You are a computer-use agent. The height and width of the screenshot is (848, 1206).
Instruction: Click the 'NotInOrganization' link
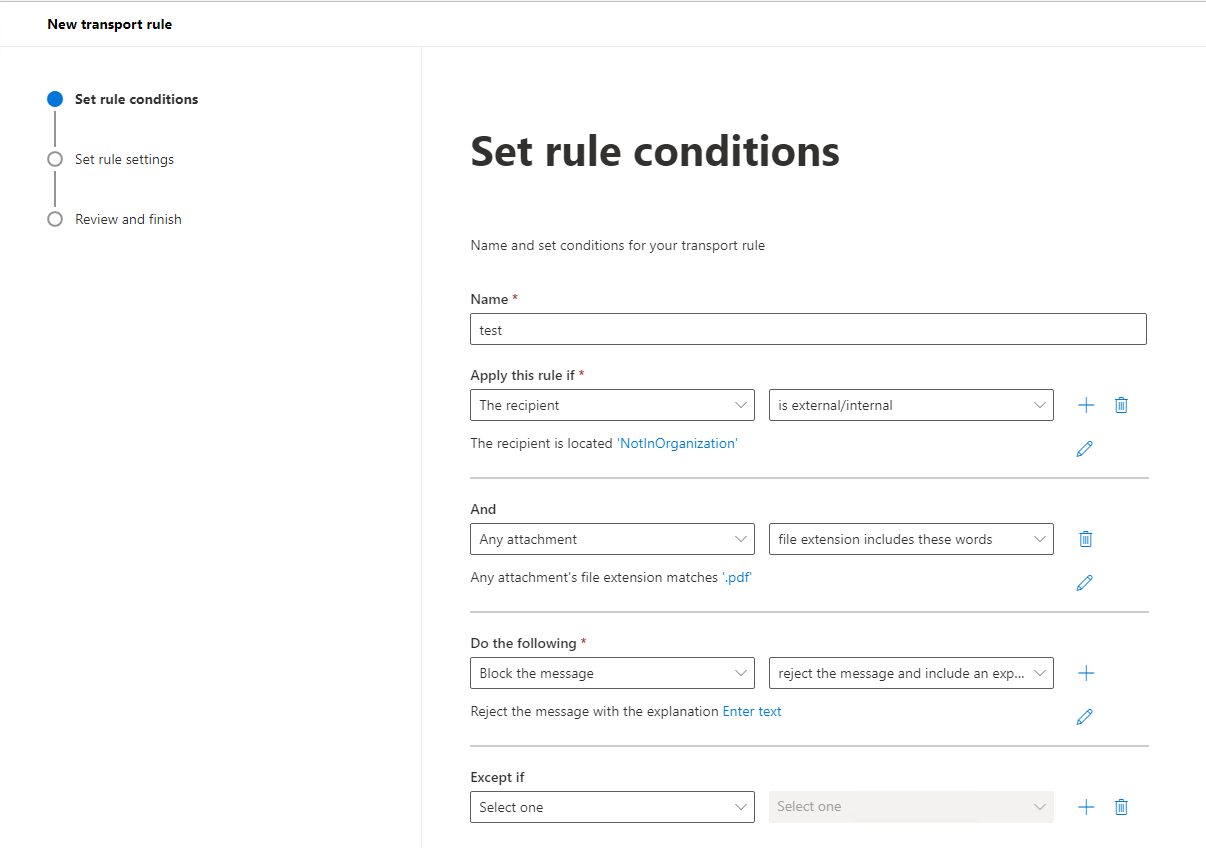point(677,443)
